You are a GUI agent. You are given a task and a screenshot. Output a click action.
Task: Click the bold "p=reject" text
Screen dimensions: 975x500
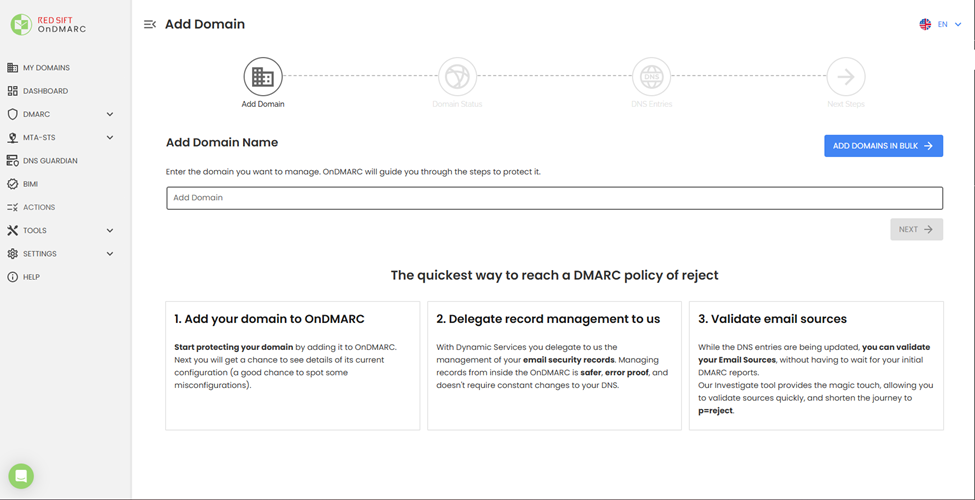[x=716, y=411]
